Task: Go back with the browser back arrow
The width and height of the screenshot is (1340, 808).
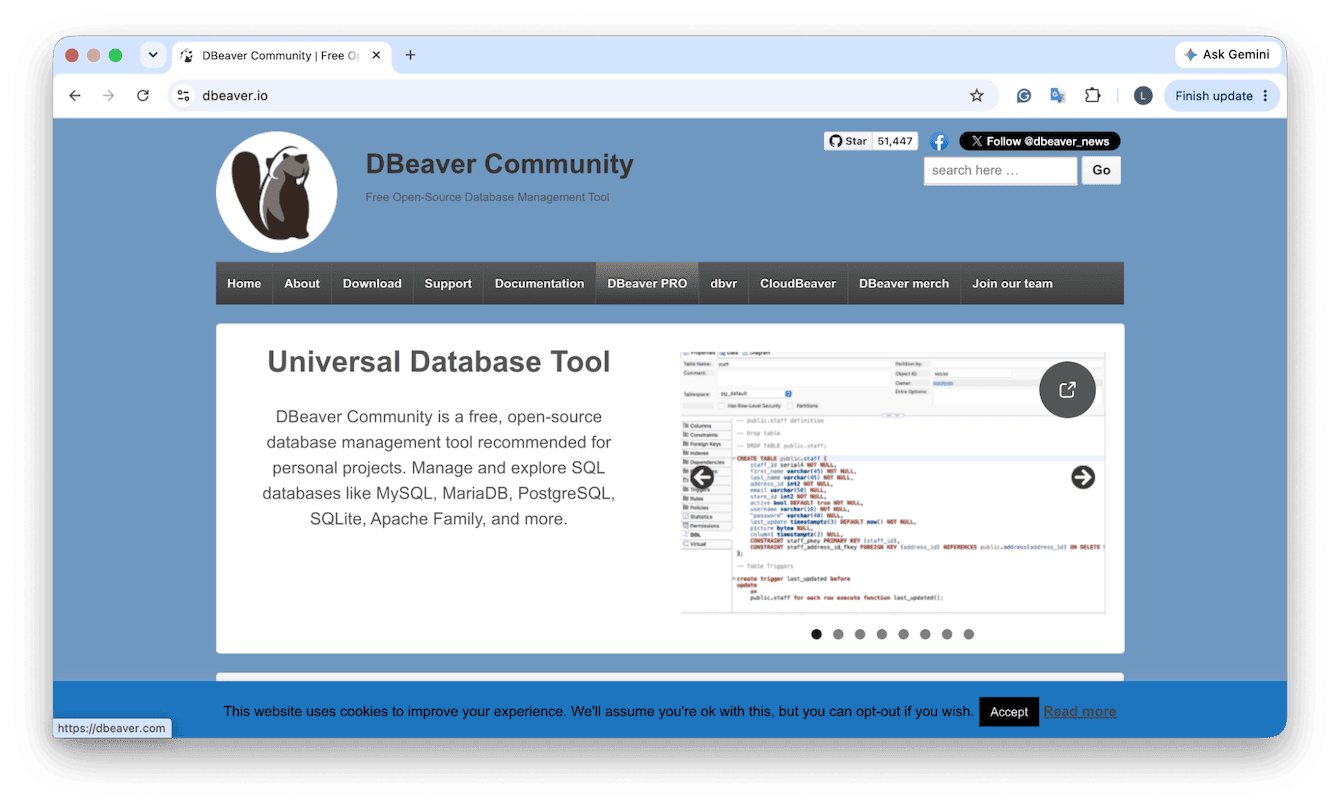Action: coord(75,96)
